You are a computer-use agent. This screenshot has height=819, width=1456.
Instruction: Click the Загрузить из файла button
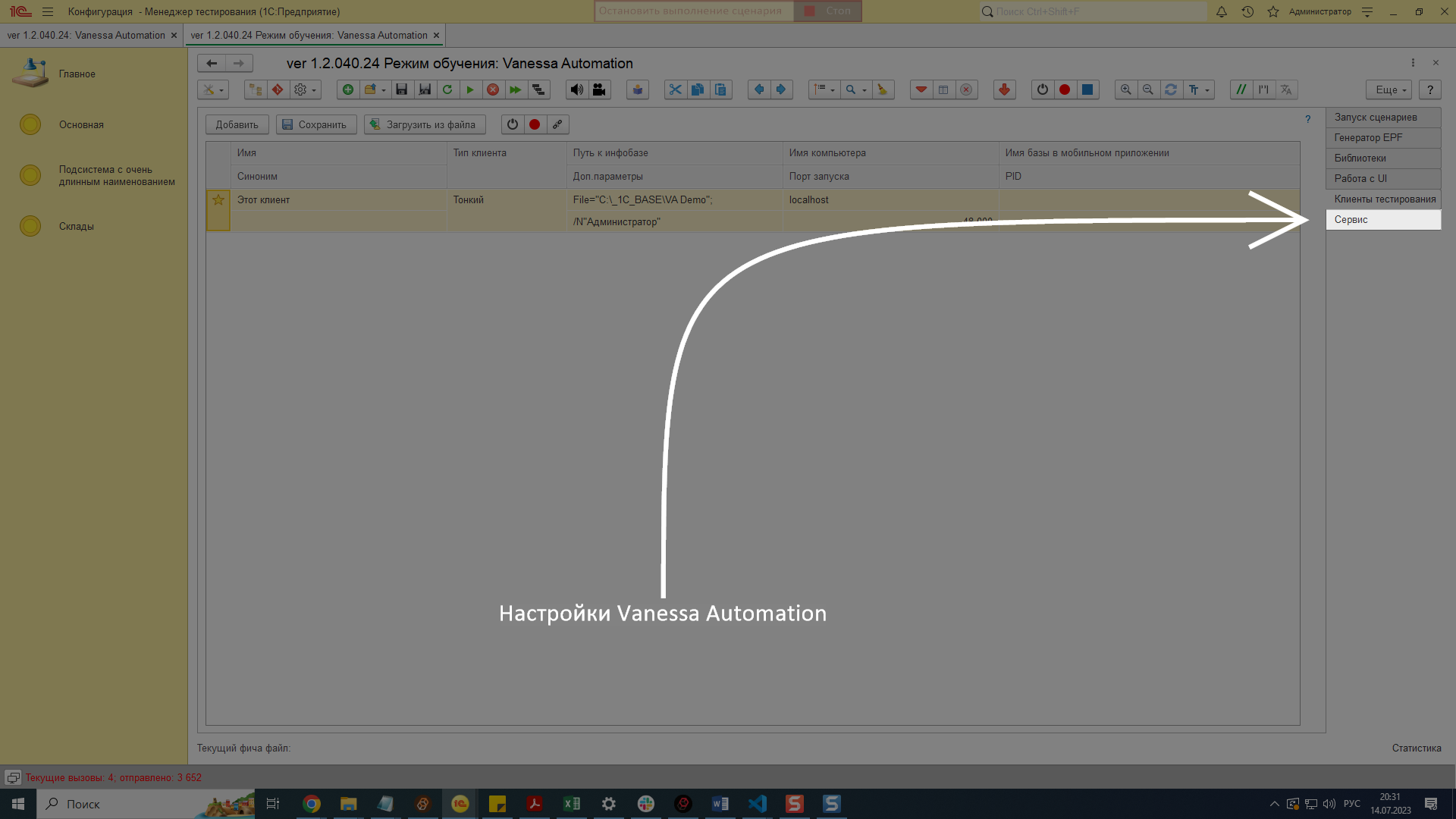coord(424,124)
